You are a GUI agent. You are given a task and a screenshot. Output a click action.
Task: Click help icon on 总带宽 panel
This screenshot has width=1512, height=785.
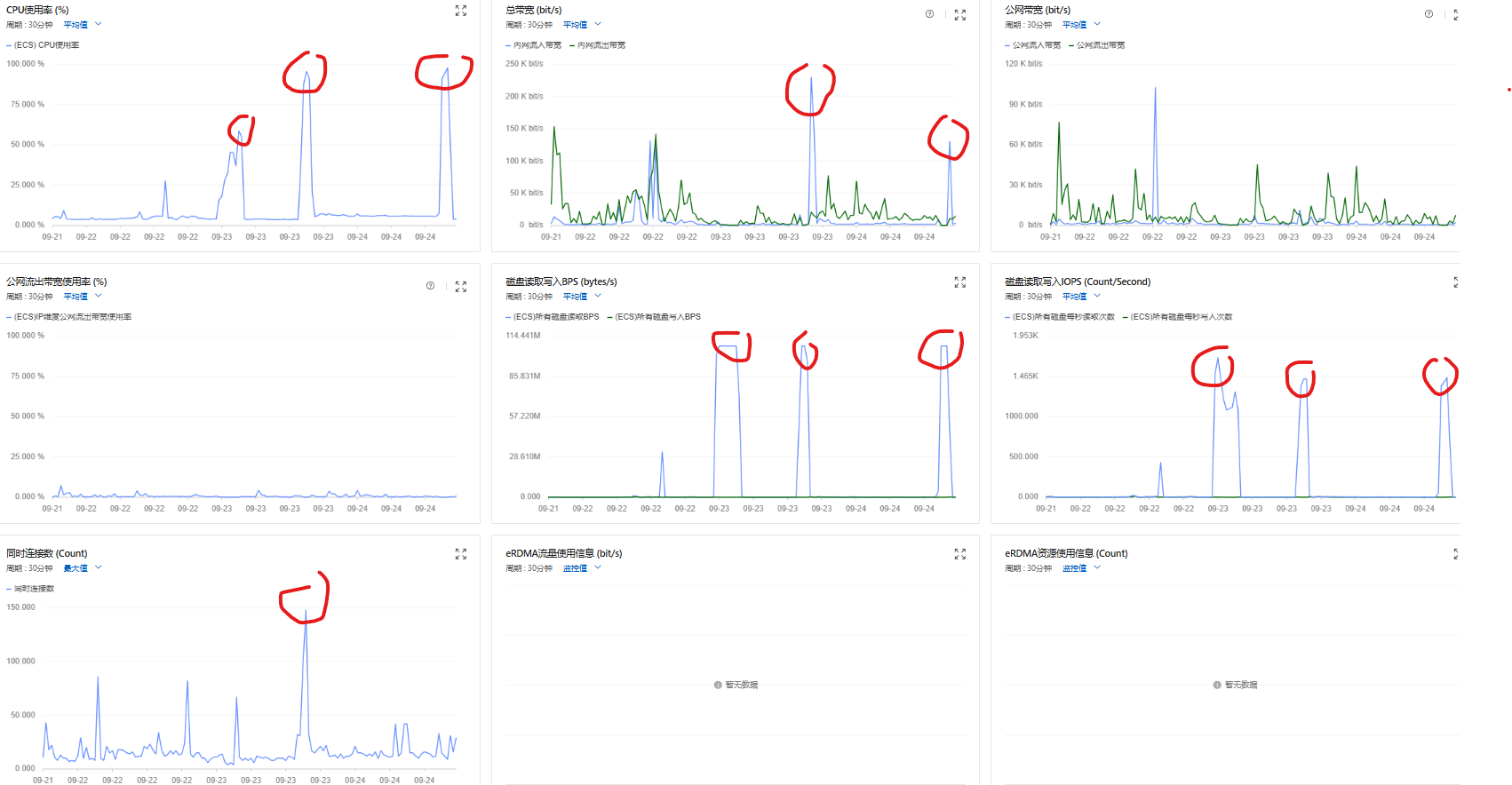(929, 14)
